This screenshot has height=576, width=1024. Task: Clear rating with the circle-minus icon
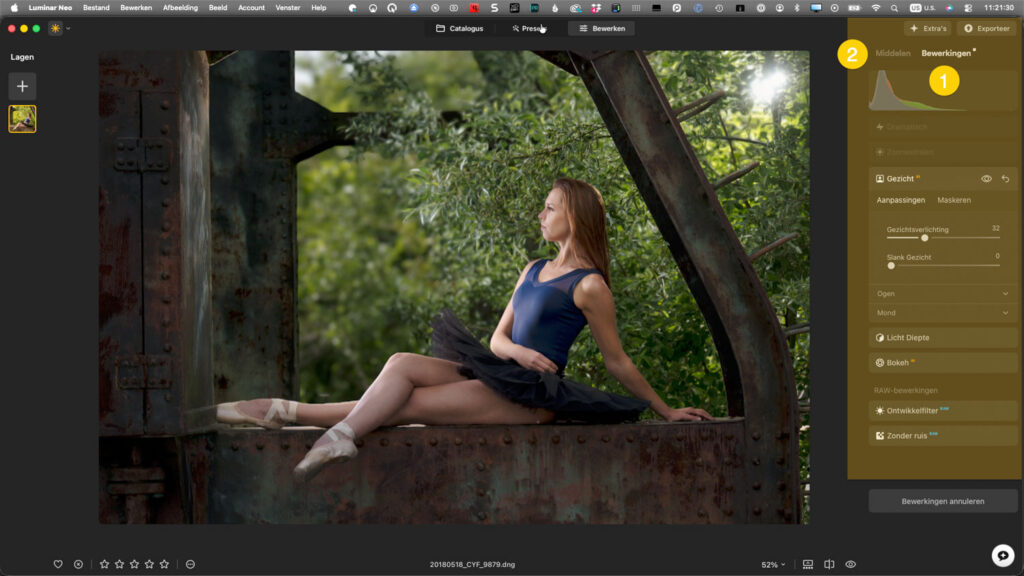pyautogui.click(x=191, y=564)
